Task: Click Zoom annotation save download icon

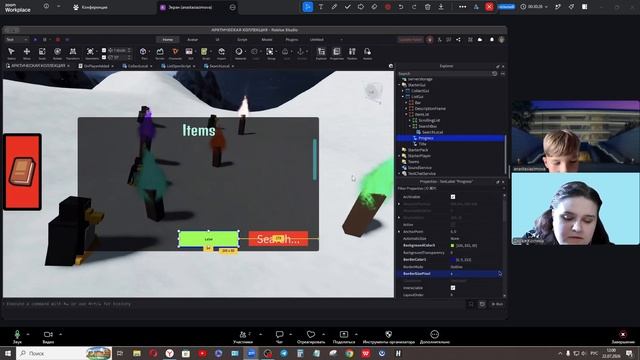Action: click(441, 7)
